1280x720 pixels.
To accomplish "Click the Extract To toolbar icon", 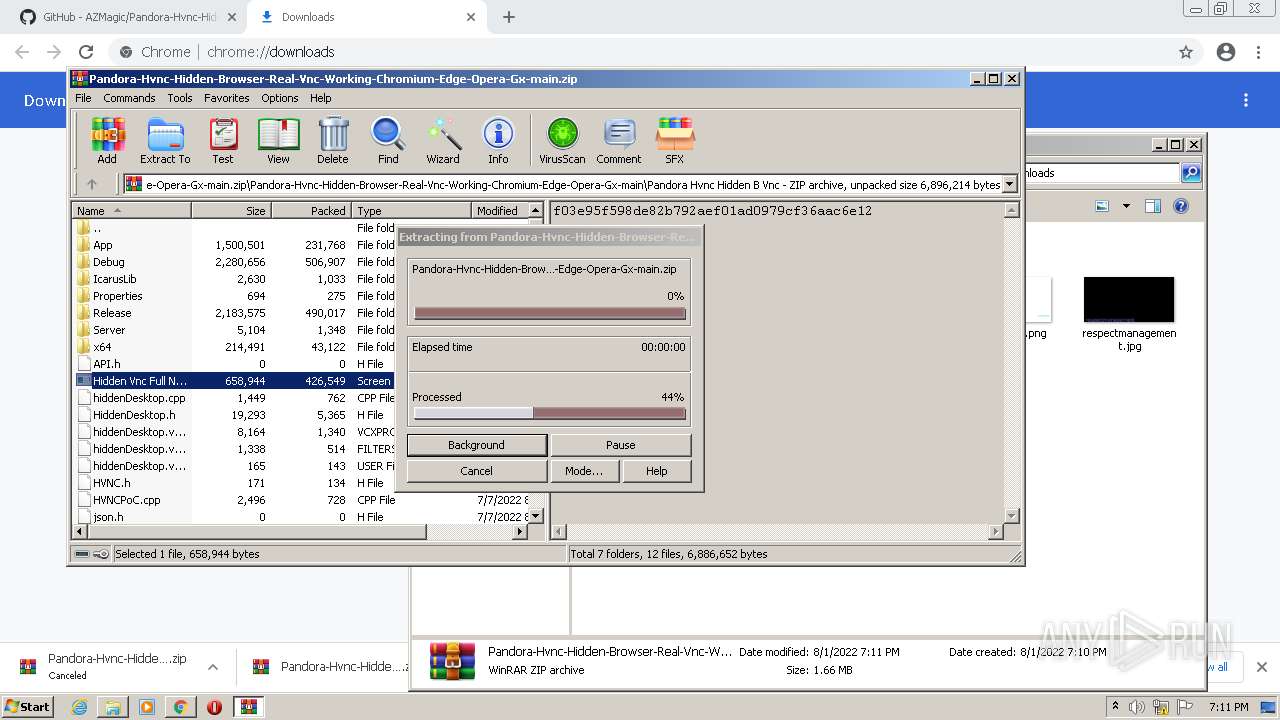I will click(x=165, y=140).
